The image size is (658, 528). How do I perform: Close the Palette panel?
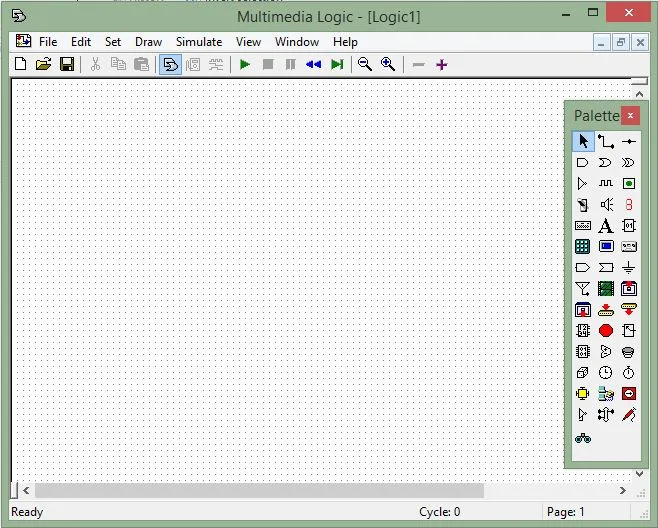(630, 115)
